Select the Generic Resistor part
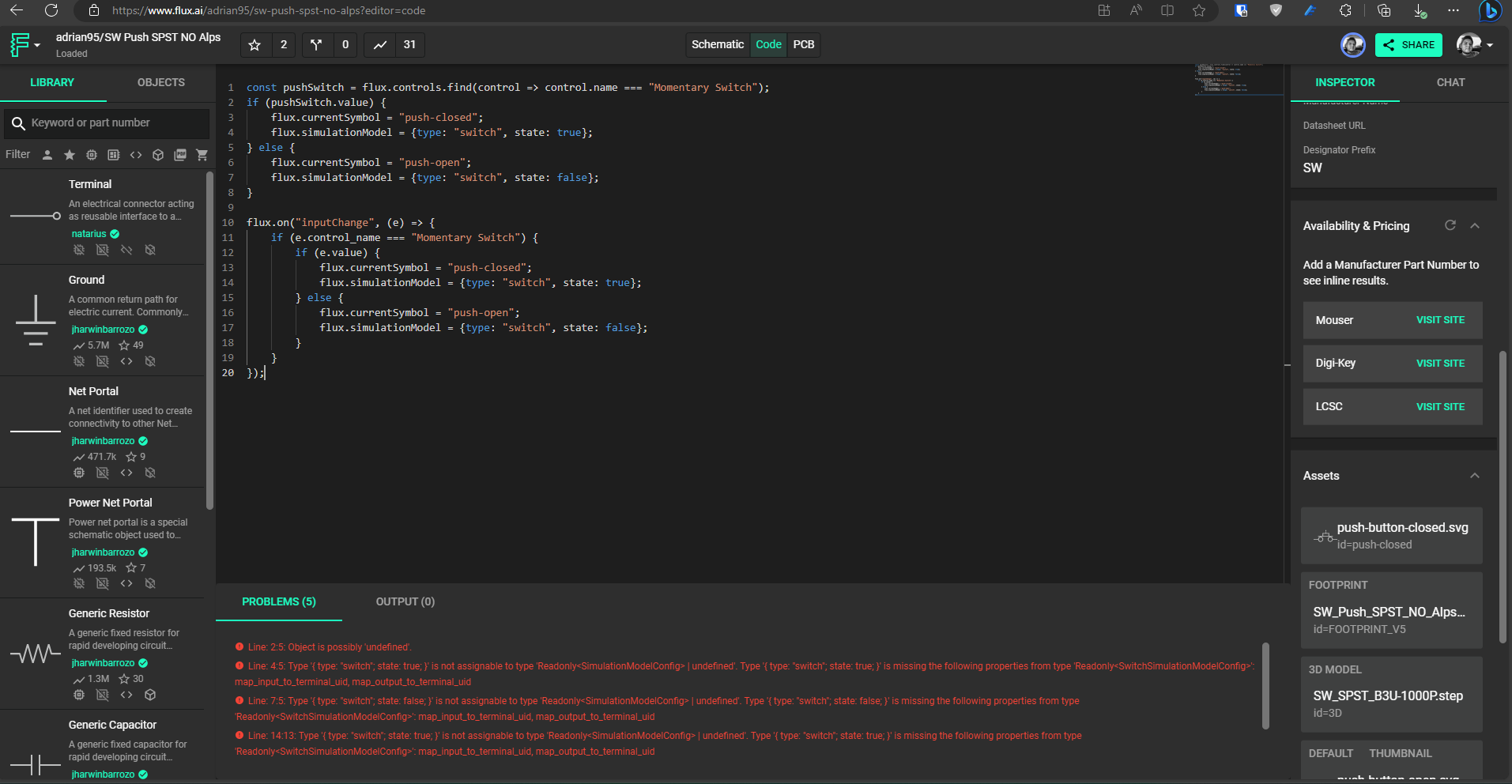The width and height of the screenshot is (1512, 784). (x=103, y=654)
